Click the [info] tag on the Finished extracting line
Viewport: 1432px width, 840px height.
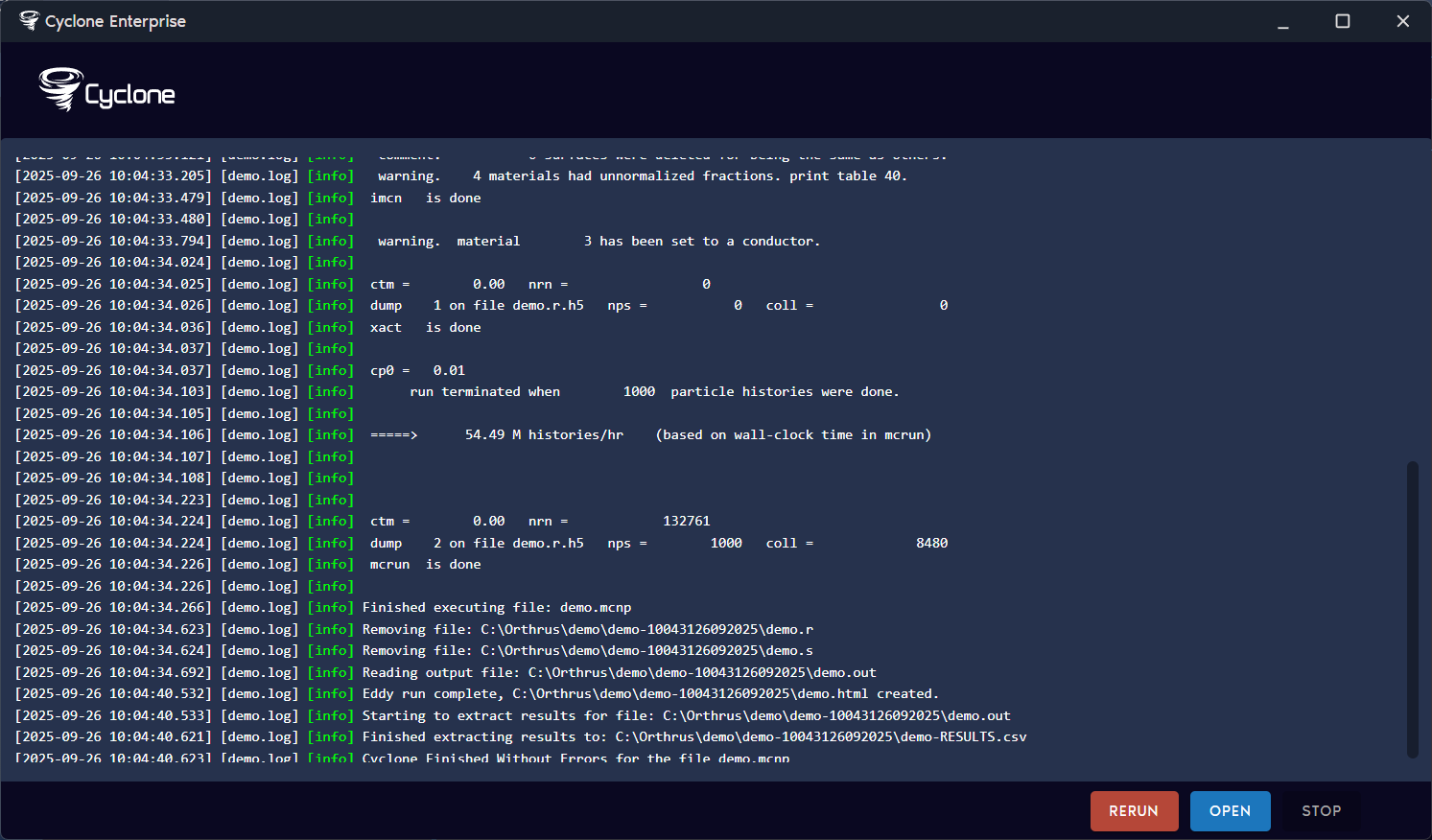click(x=331, y=736)
